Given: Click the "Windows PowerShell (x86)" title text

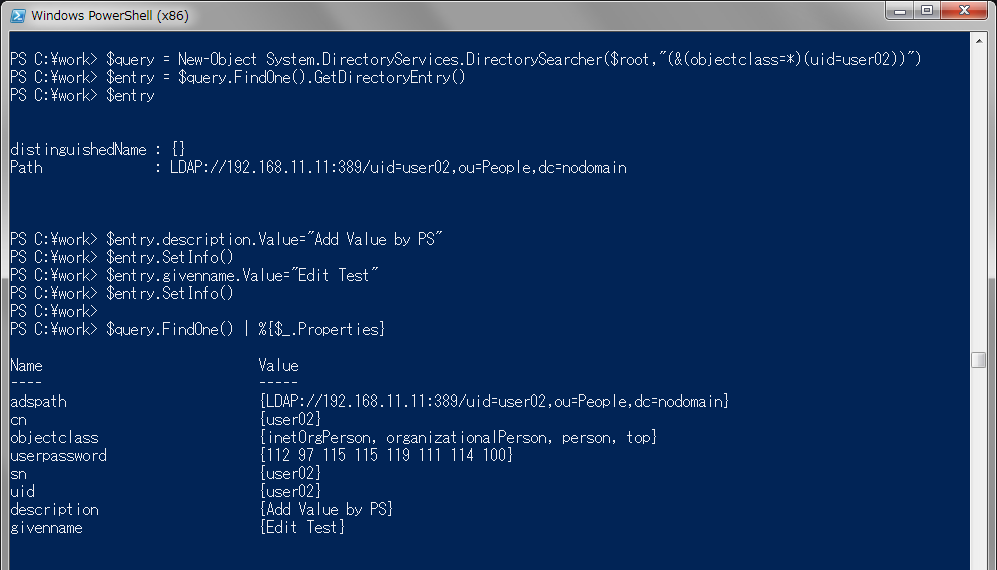Looking at the screenshot, I should tap(109, 16).
